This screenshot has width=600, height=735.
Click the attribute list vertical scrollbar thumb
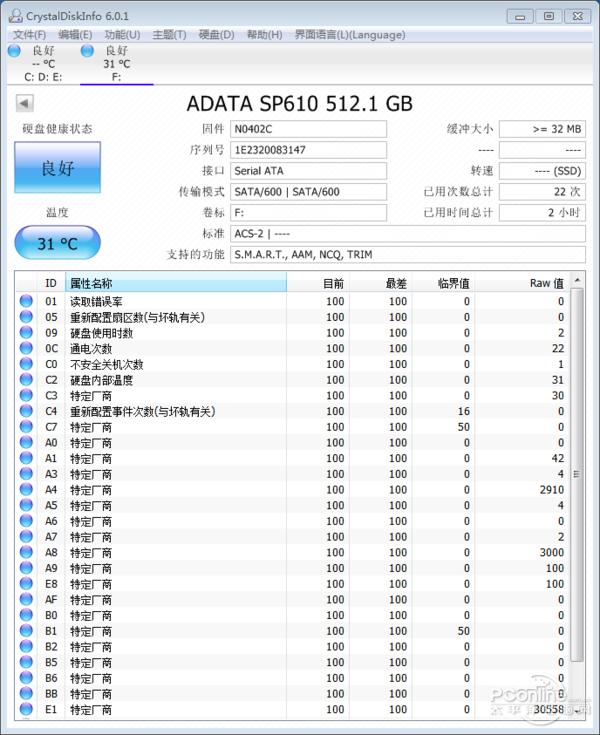tap(578, 474)
